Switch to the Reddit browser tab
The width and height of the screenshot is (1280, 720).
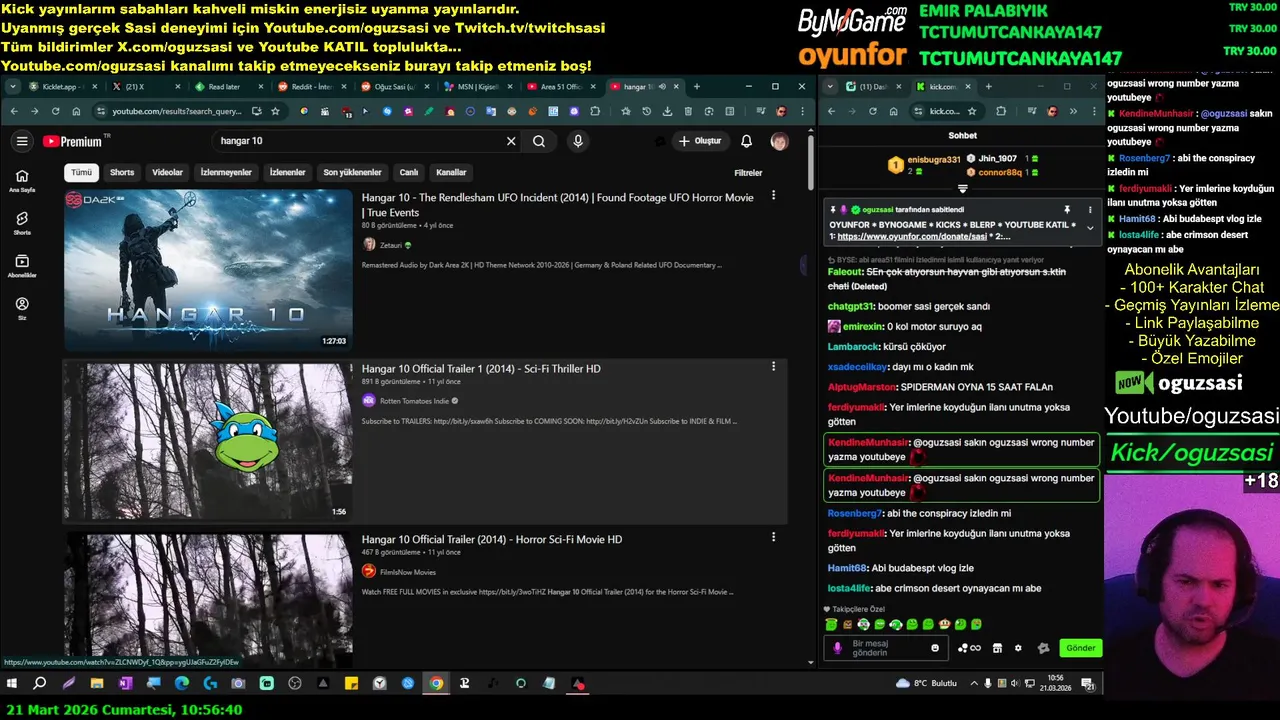315,87
